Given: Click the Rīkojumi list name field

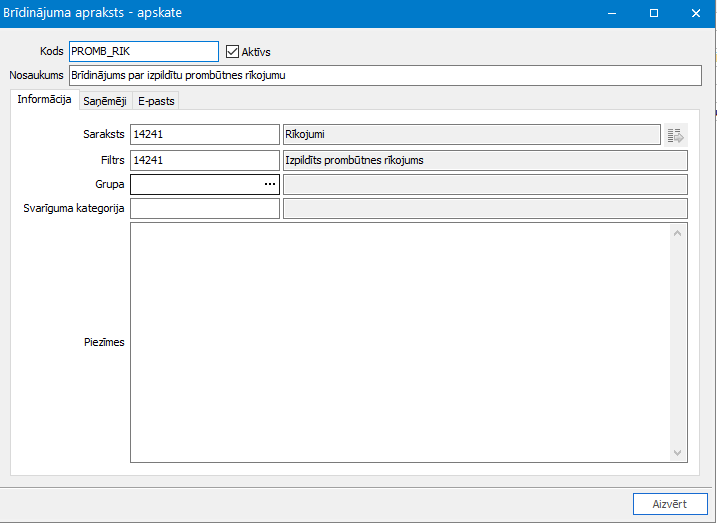Looking at the screenshot, I should (x=471, y=135).
